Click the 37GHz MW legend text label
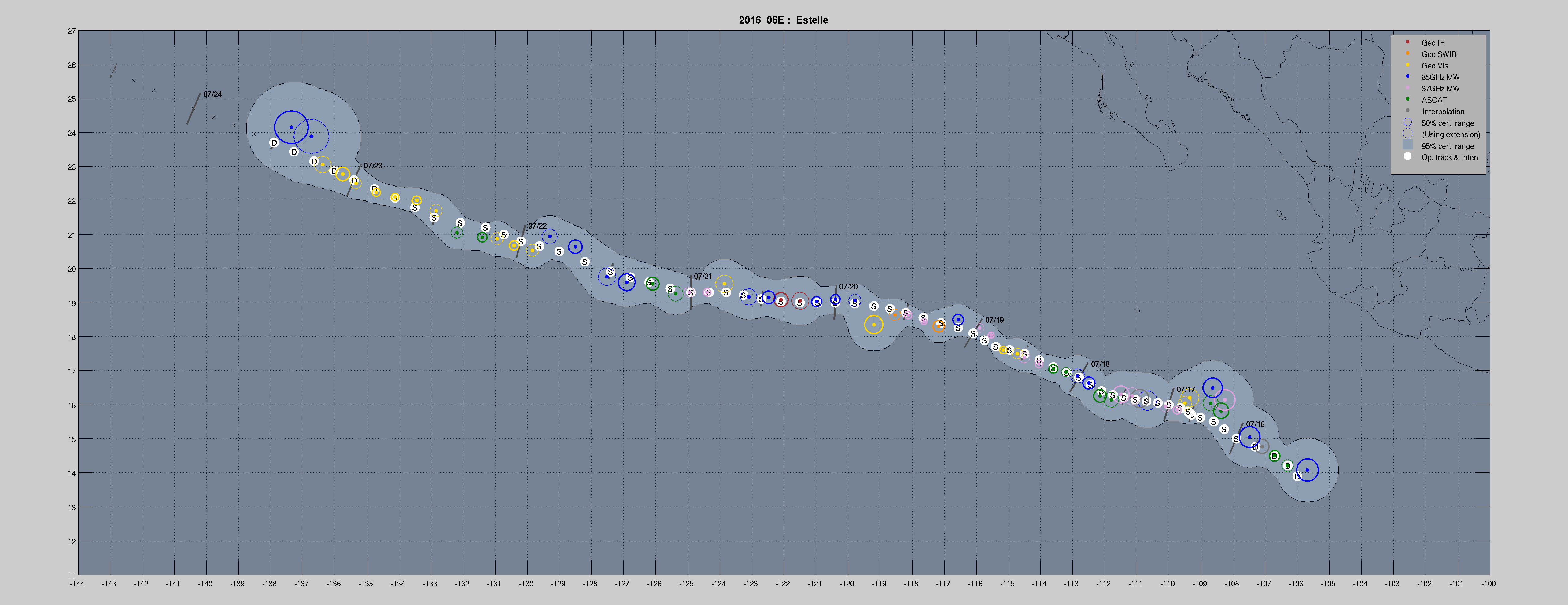The width and height of the screenshot is (1568, 605). tap(1440, 88)
